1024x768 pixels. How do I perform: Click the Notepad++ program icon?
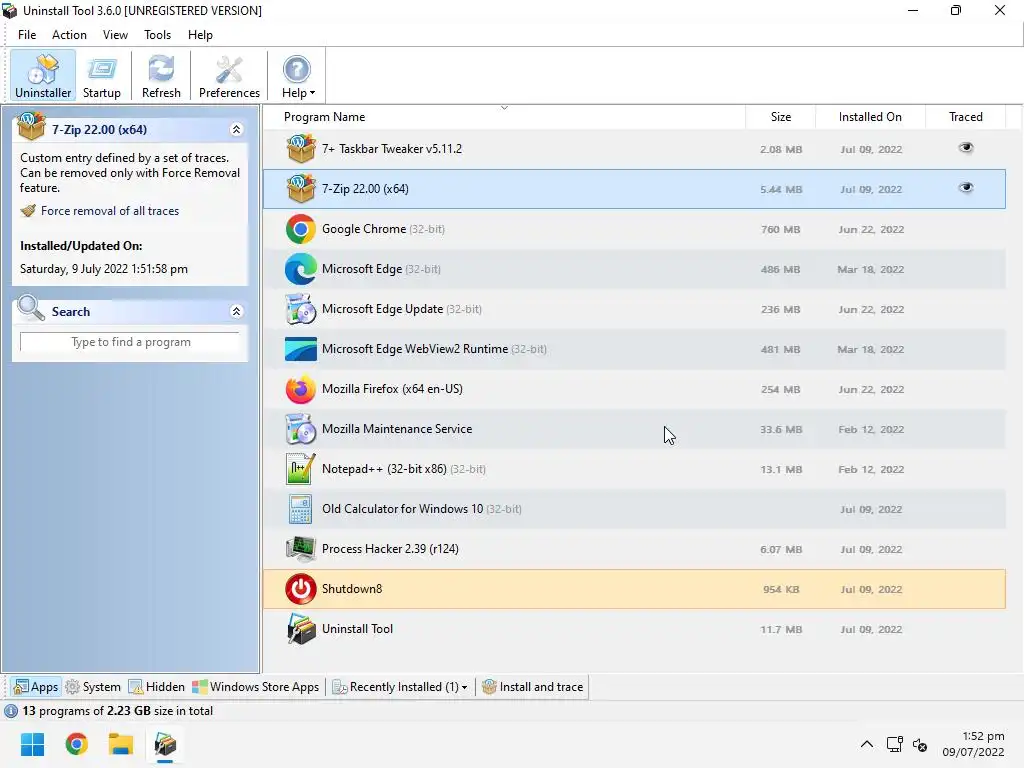[x=300, y=469]
